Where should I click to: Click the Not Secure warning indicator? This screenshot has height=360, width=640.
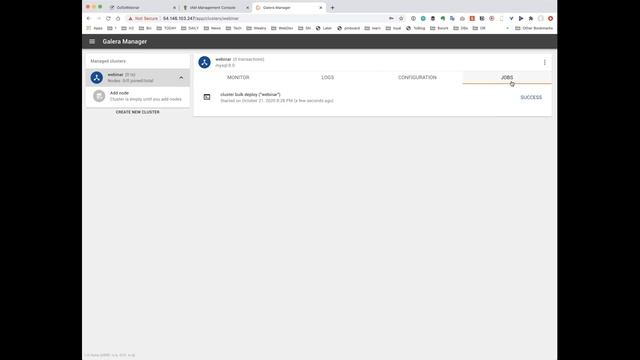(143, 18)
